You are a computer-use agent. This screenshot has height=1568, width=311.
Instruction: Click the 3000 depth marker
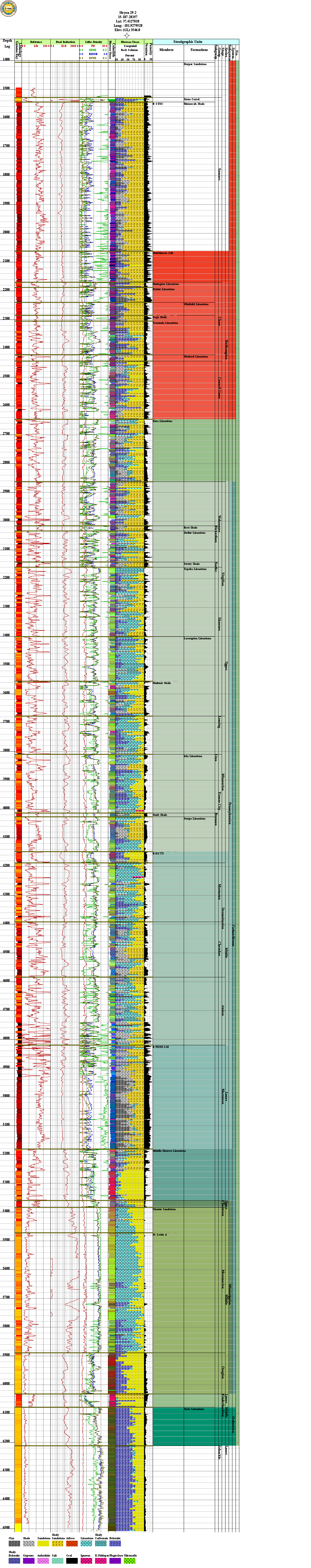pyautogui.click(x=7, y=520)
